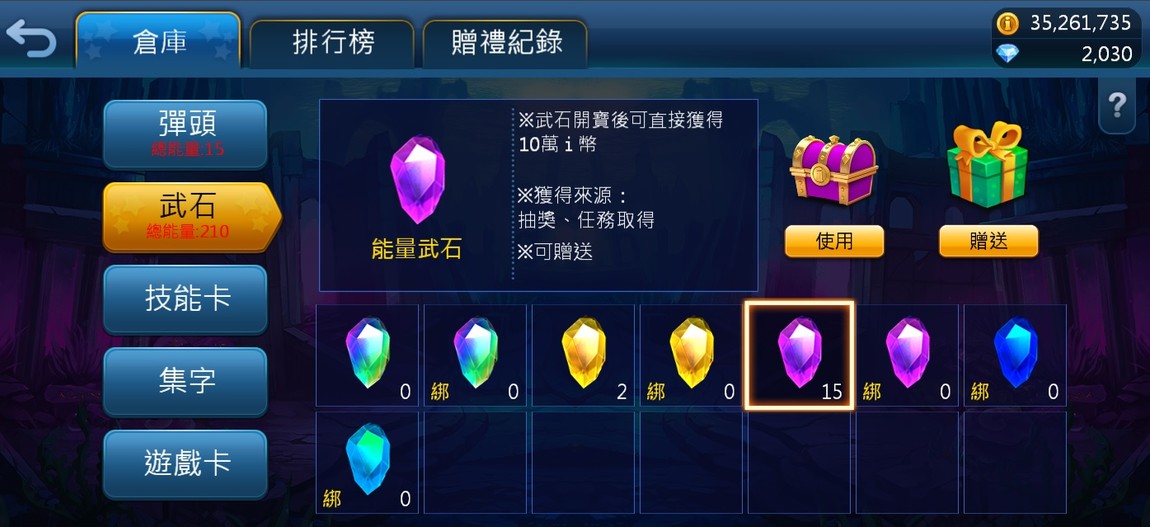This screenshot has width=1150, height=527.
Task: Open the 彈頭 category
Action: coord(186,134)
